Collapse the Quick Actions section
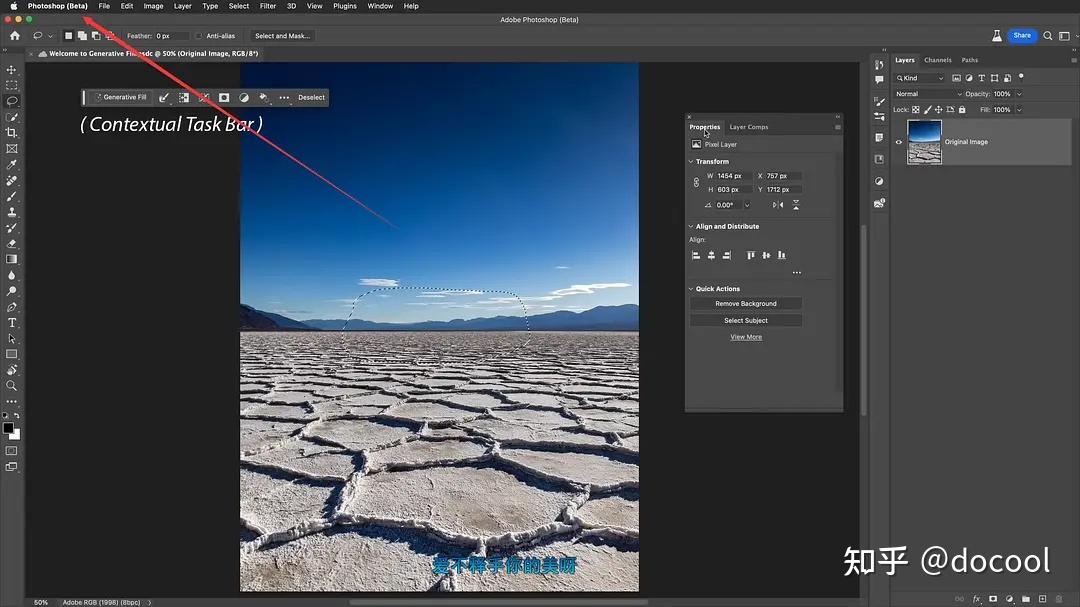Screen dimensions: 1080x607 click(x=691, y=289)
